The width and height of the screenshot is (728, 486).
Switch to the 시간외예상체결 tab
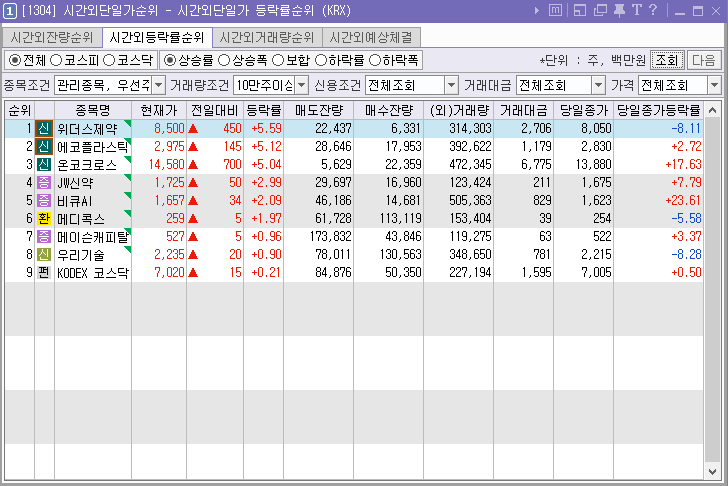[x=371, y=38]
